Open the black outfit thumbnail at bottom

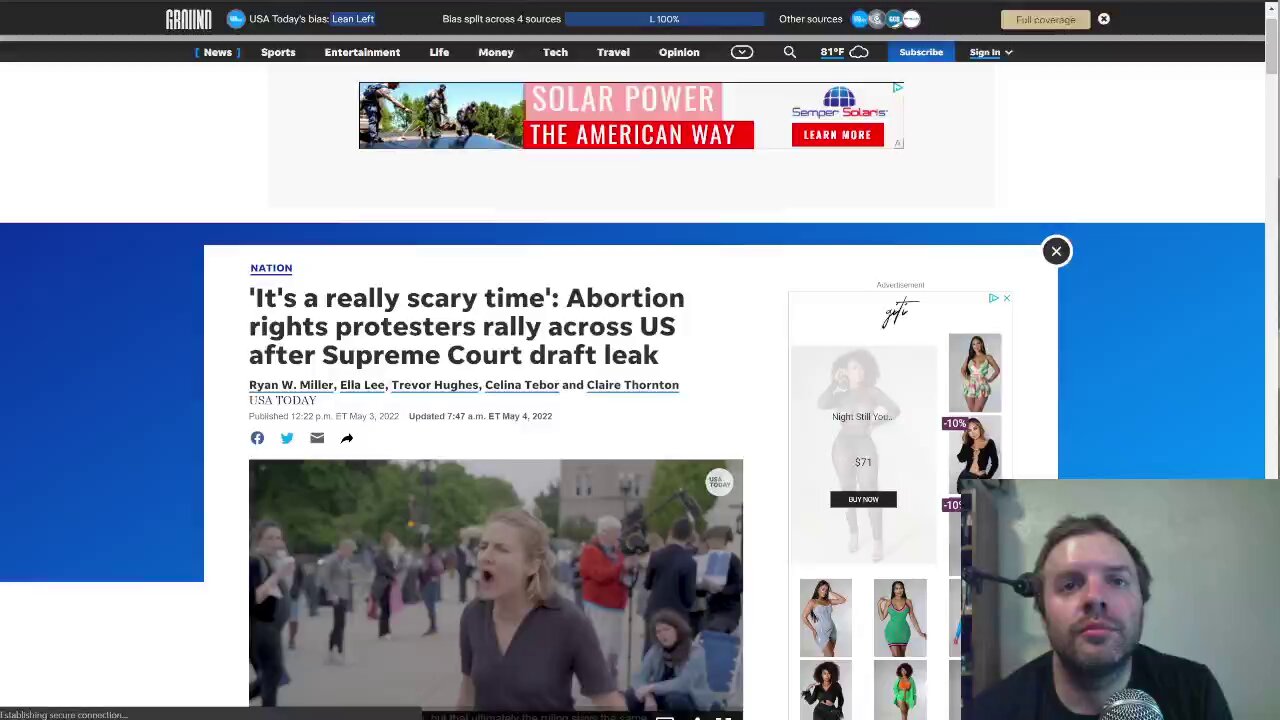click(826, 690)
